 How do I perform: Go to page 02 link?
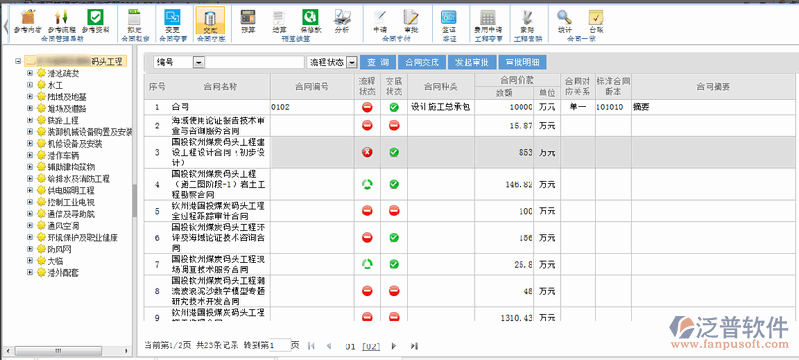point(371,346)
